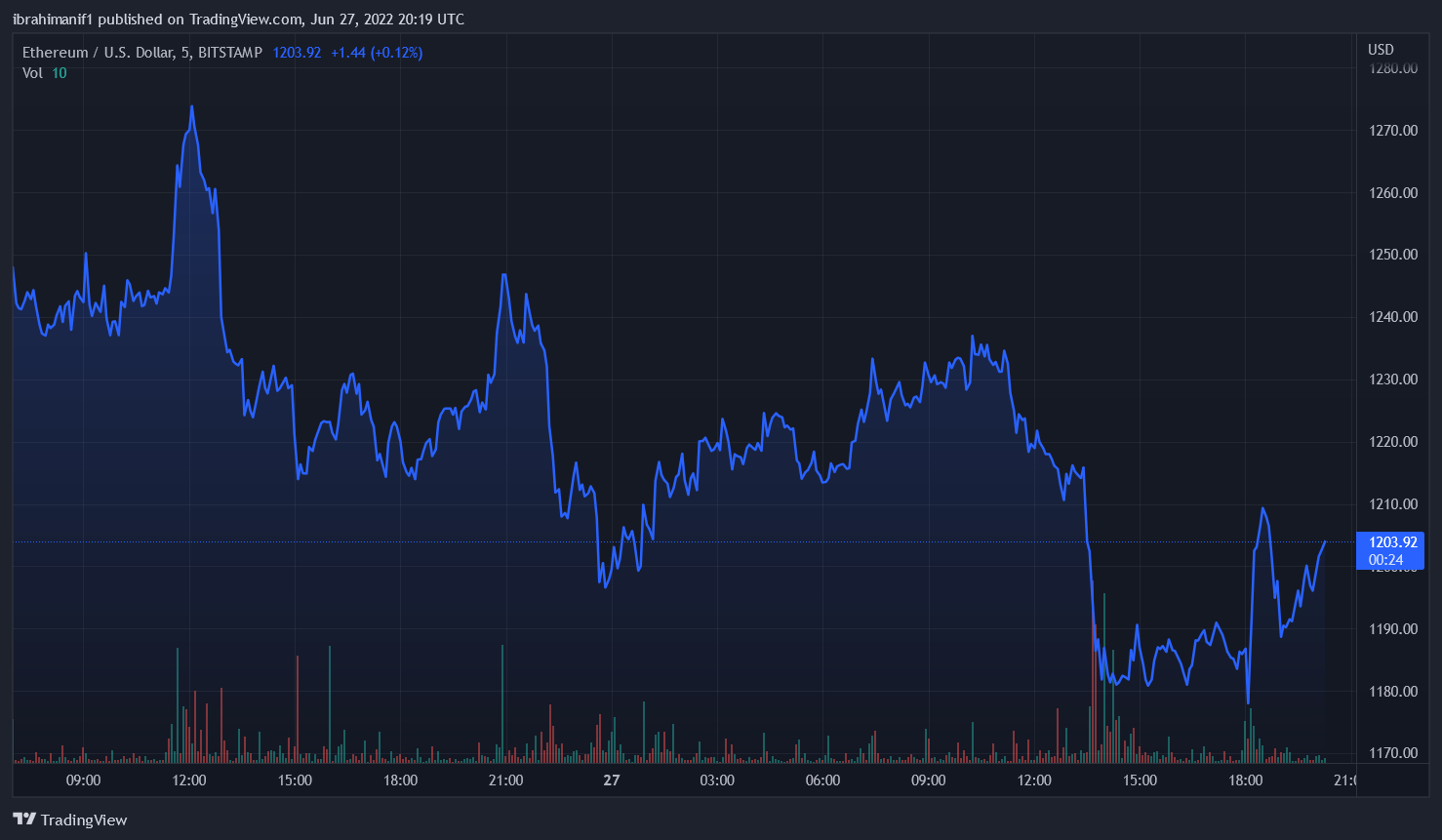
Task: Click the 06:00 time axis label
Action: click(x=822, y=780)
